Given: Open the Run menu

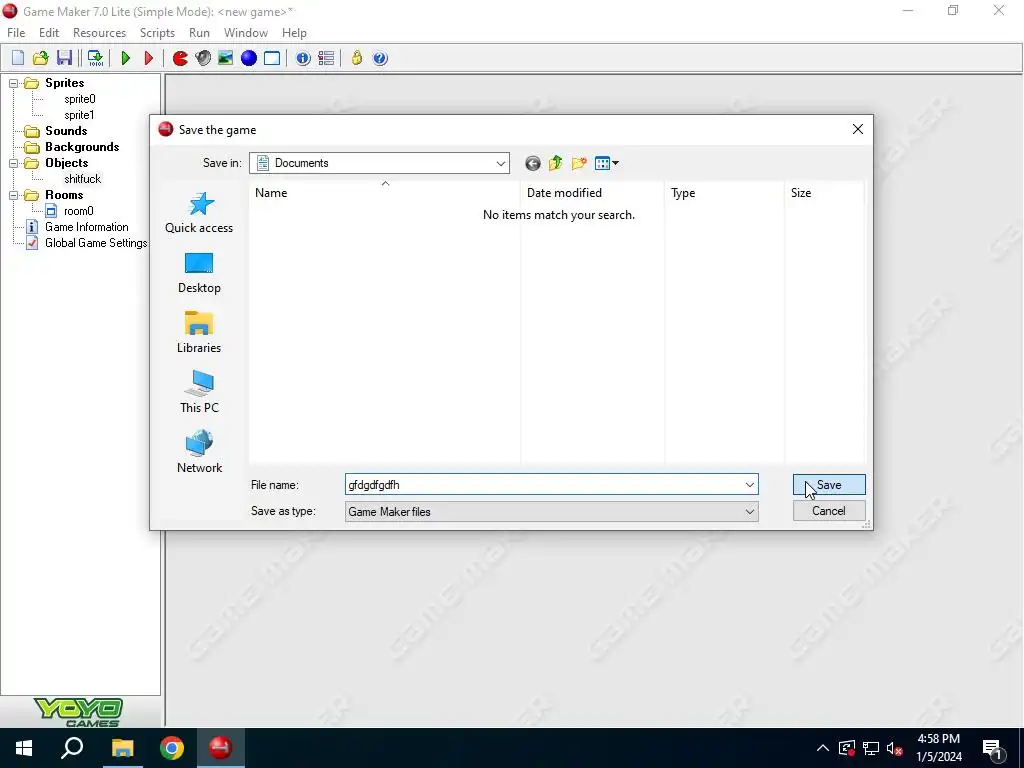Looking at the screenshot, I should (199, 33).
